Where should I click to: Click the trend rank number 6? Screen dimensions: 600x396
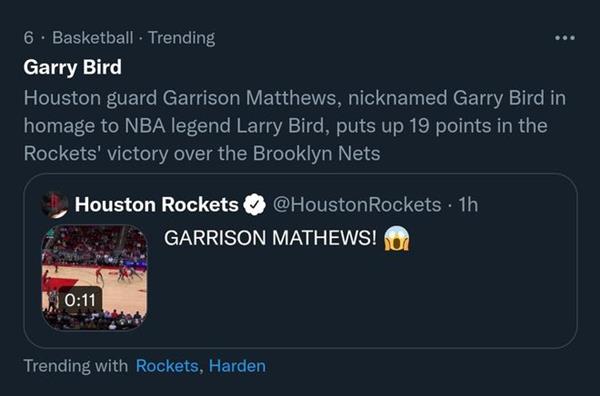(x=28, y=38)
